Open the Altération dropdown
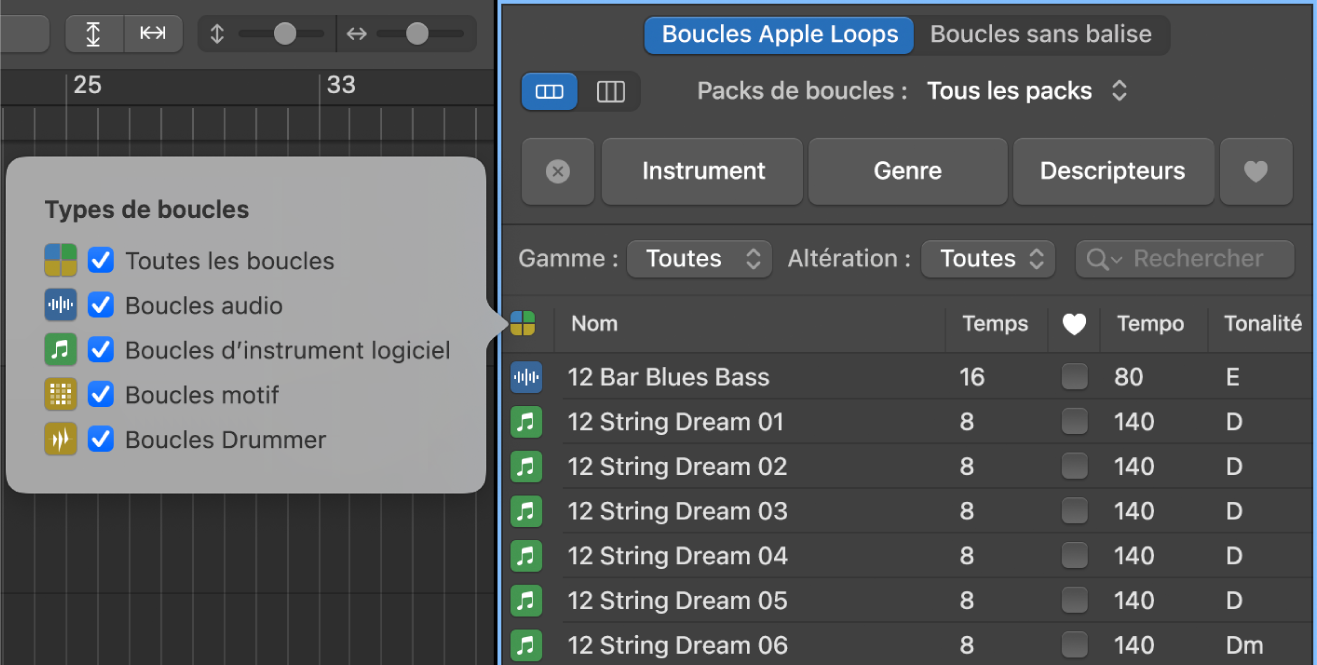1317x665 pixels. tap(988, 259)
